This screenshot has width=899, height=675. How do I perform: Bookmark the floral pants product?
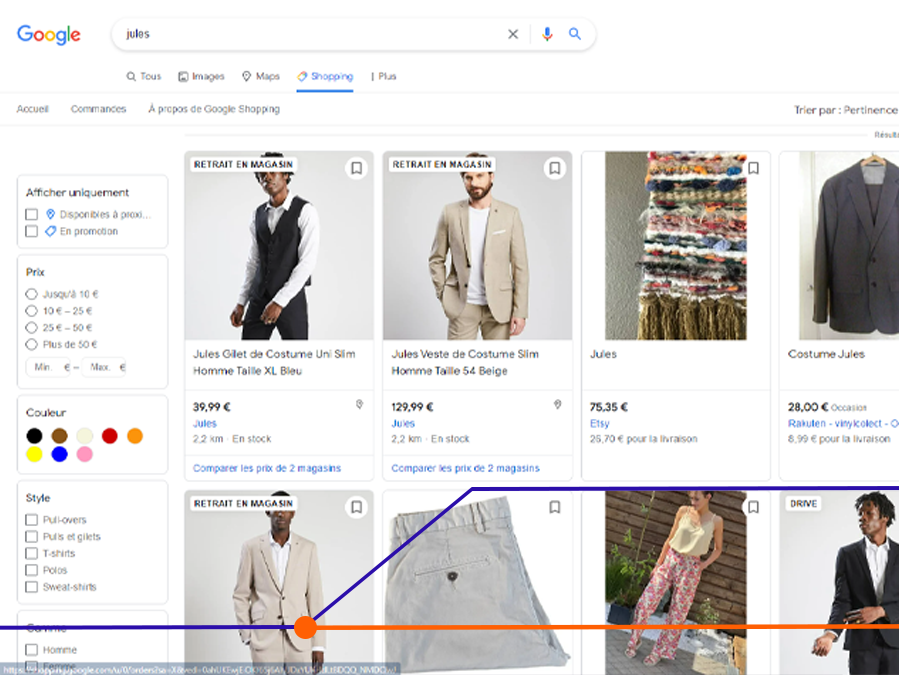[753, 507]
